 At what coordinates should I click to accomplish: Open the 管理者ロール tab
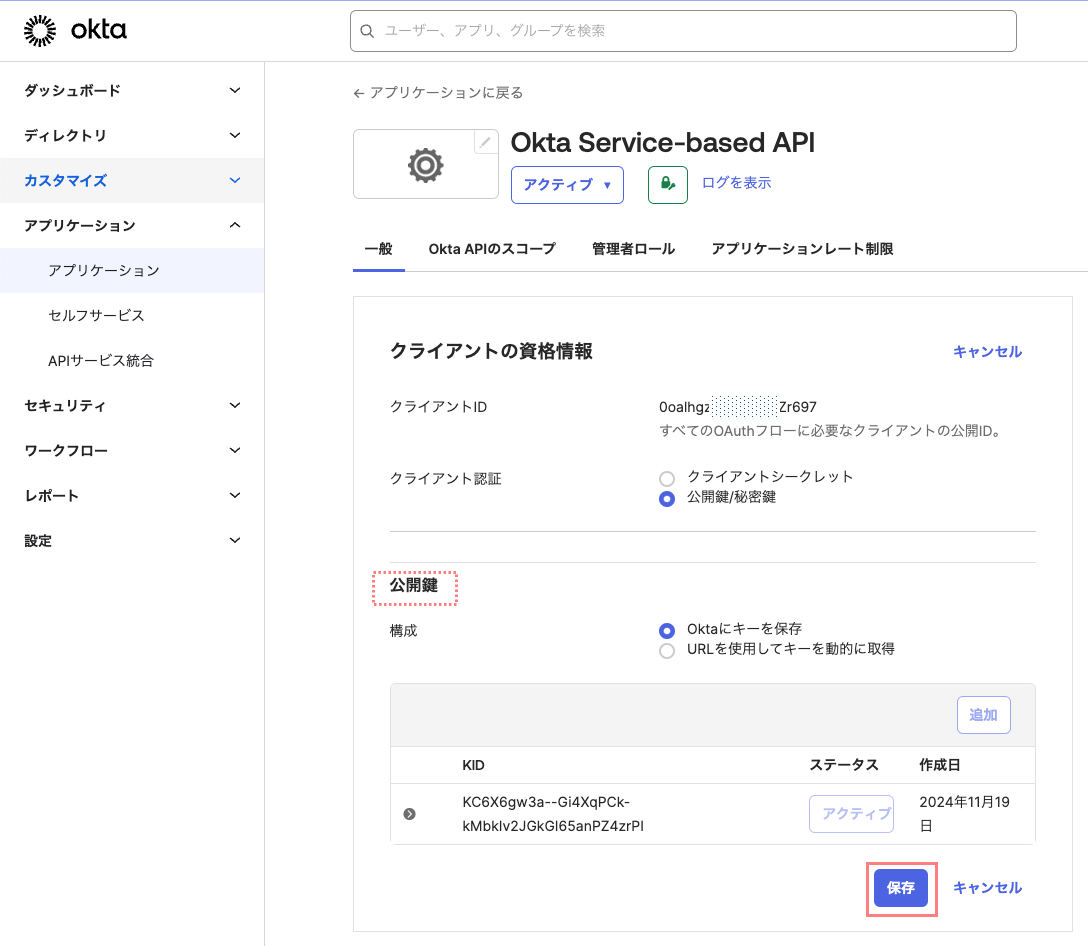(633, 249)
